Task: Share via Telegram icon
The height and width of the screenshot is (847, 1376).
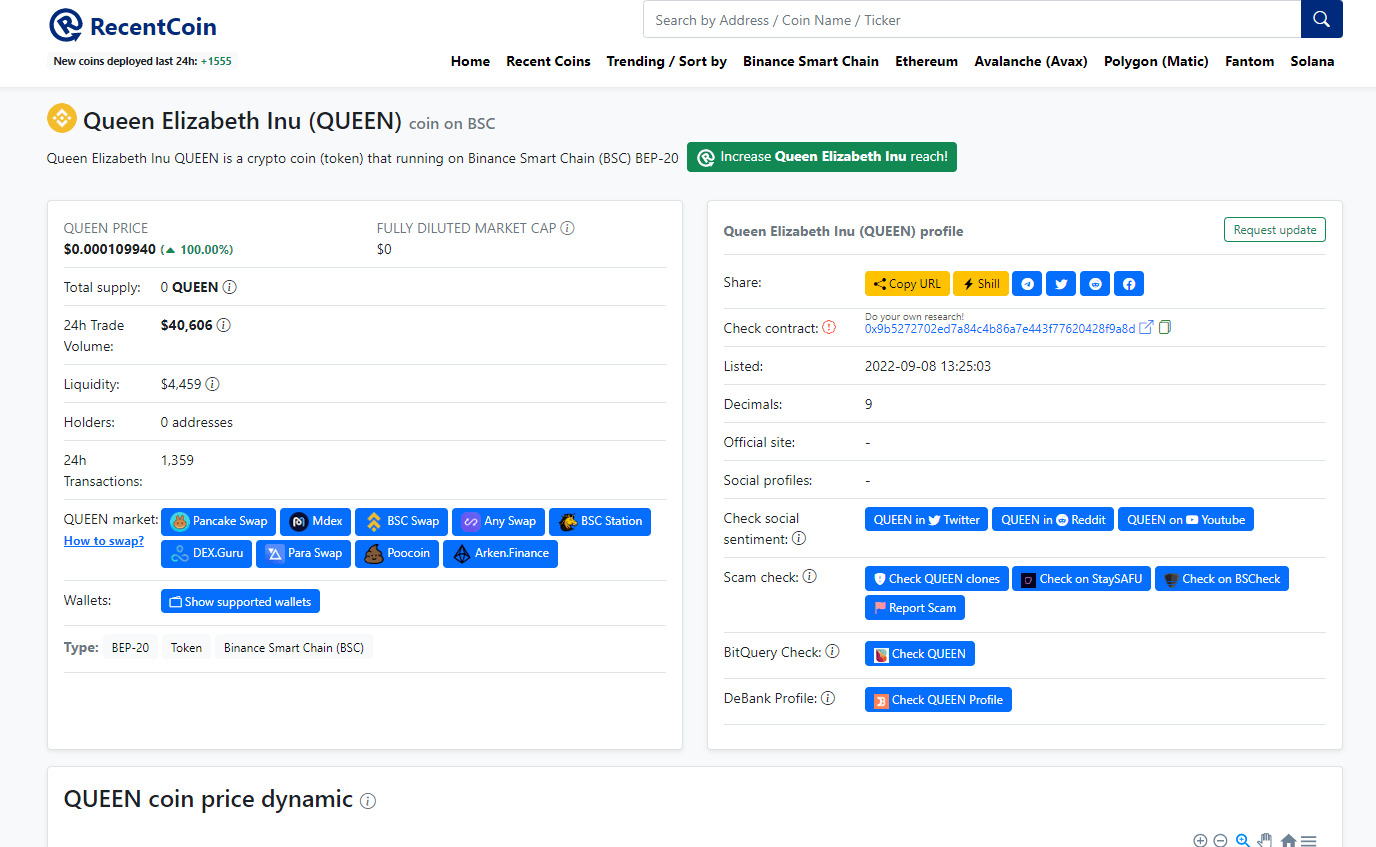Action: tap(1027, 284)
